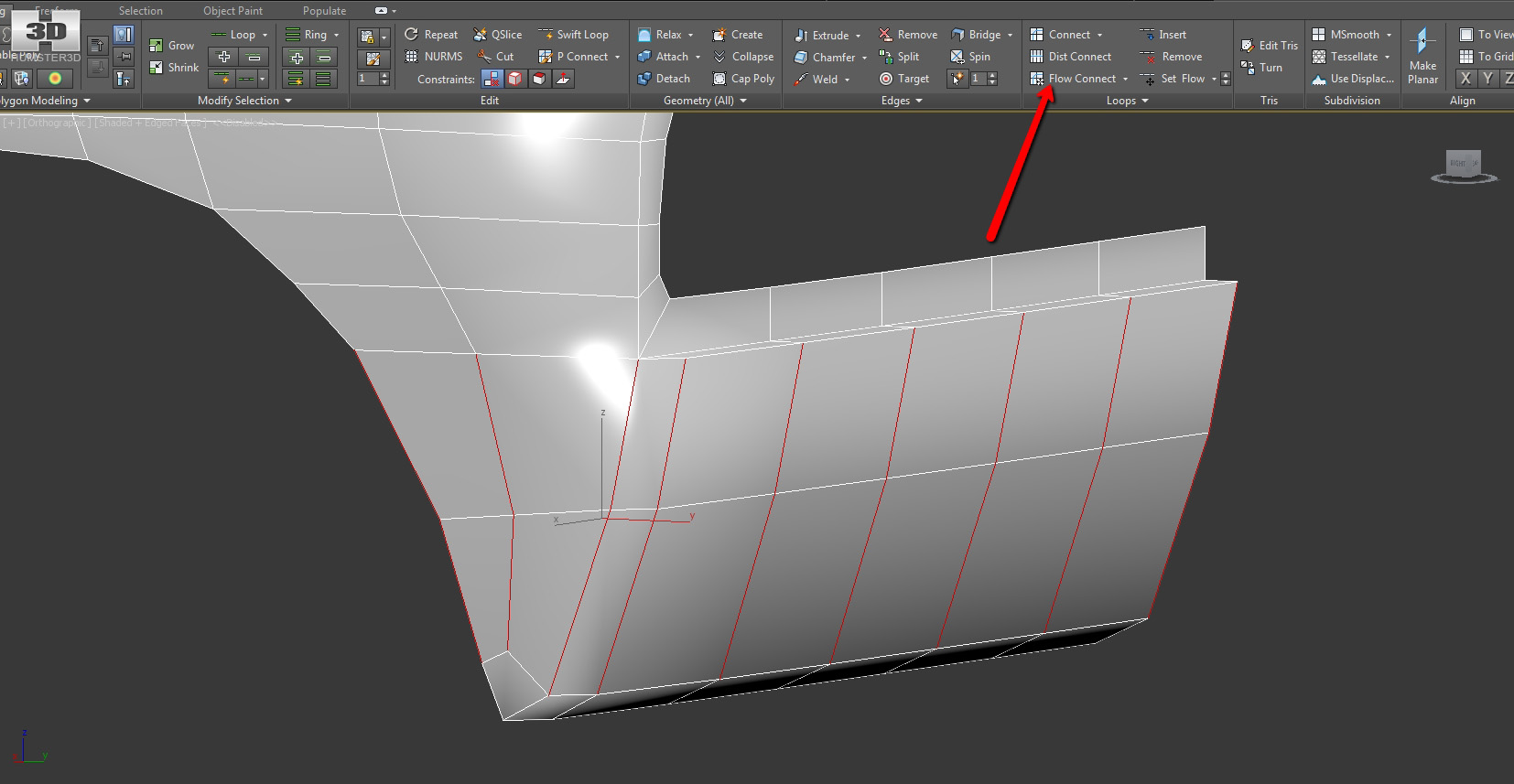Enable the Constrain to None toggle
The height and width of the screenshot is (784, 1514).
coord(492,79)
